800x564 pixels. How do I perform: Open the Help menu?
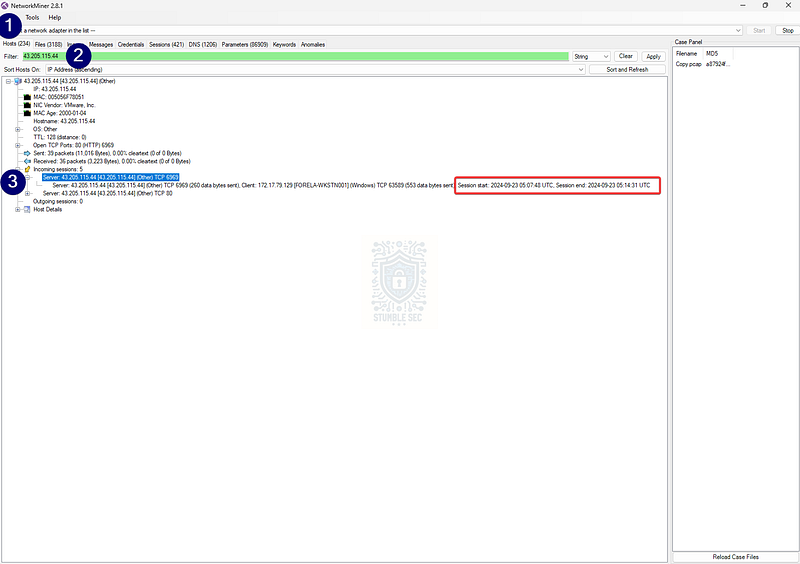(x=55, y=17)
